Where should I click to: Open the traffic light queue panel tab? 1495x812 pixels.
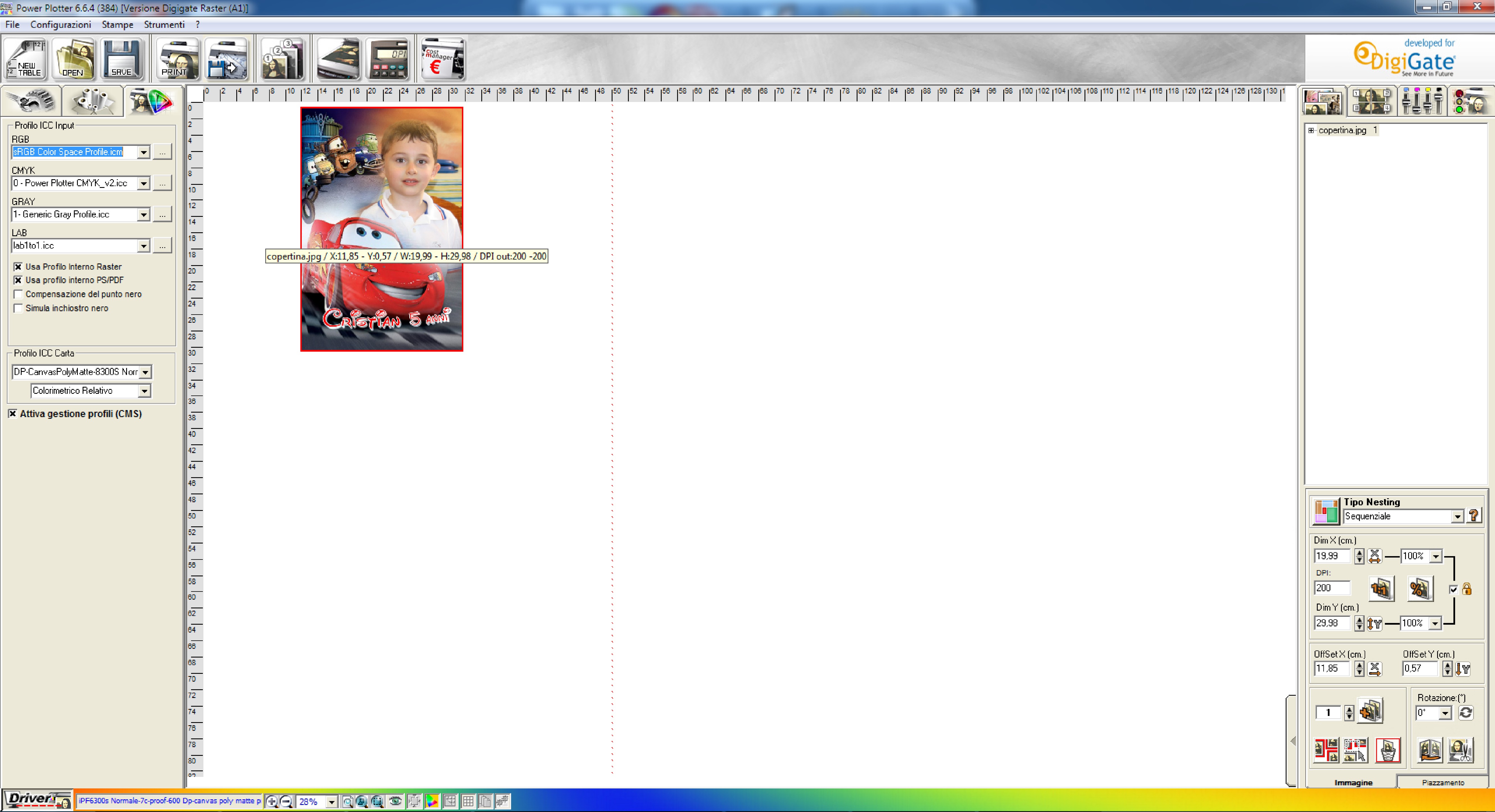coord(1471,101)
